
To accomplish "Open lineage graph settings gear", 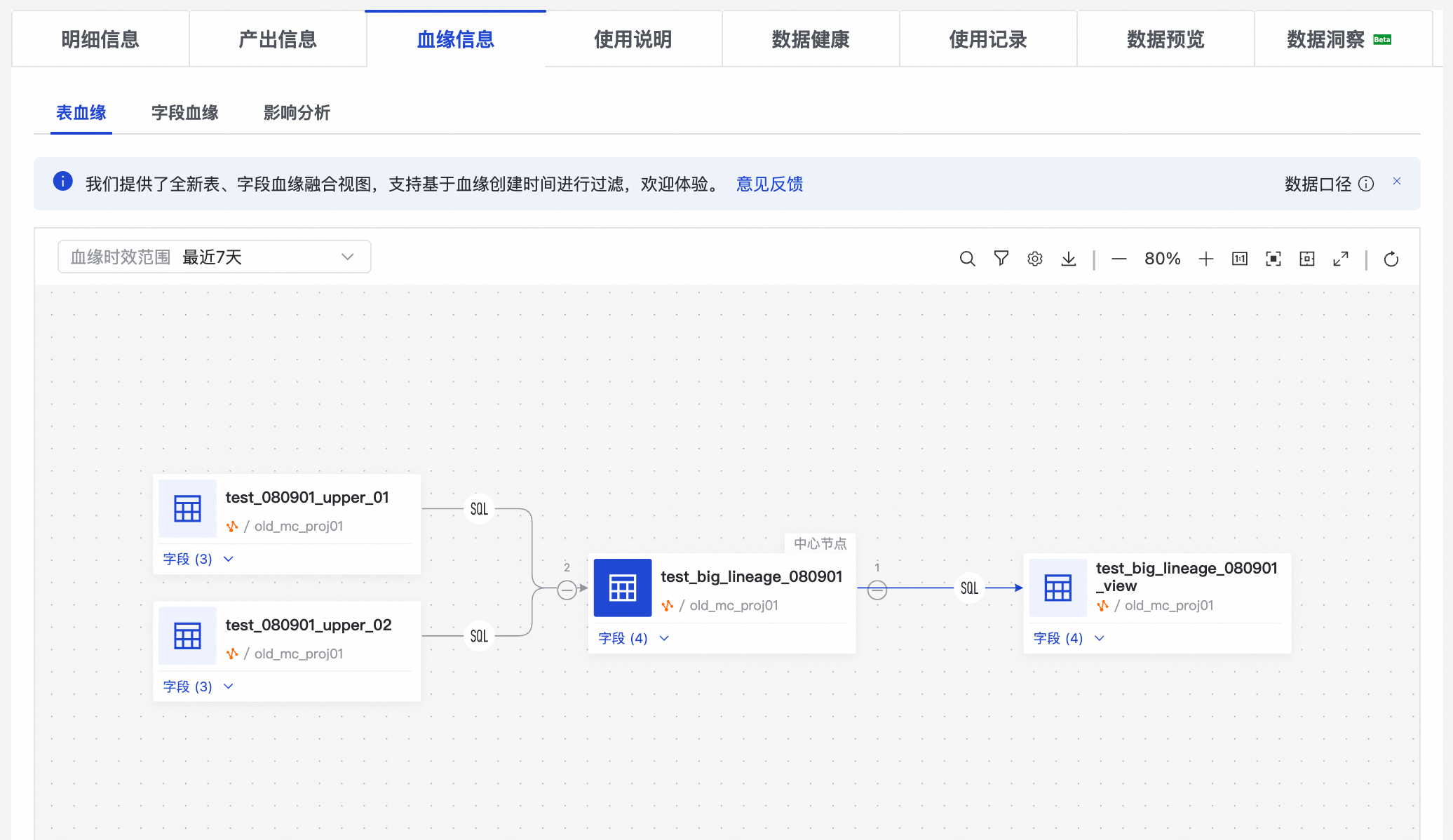I will pos(1034,259).
